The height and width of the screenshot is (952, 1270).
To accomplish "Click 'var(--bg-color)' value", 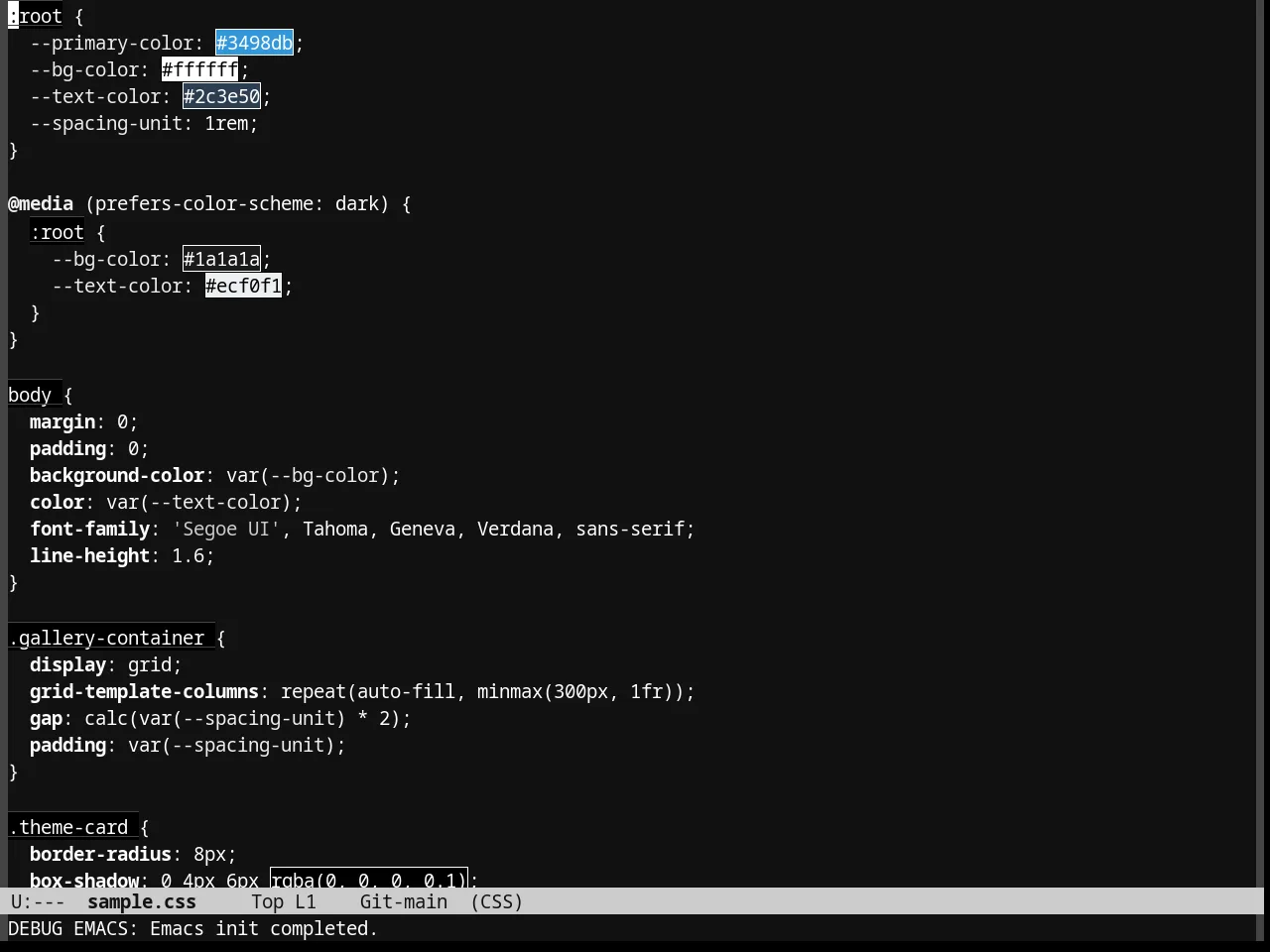I will click(308, 475).
